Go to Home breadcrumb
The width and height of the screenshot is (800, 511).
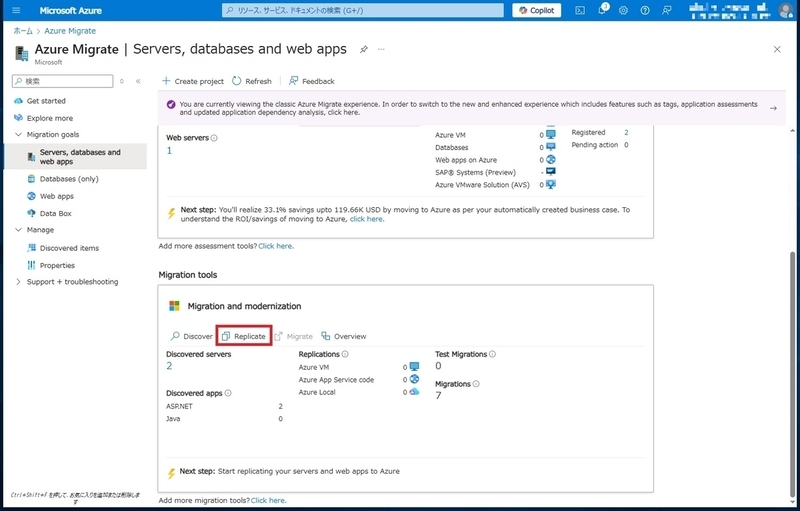[x=23, y=31]
